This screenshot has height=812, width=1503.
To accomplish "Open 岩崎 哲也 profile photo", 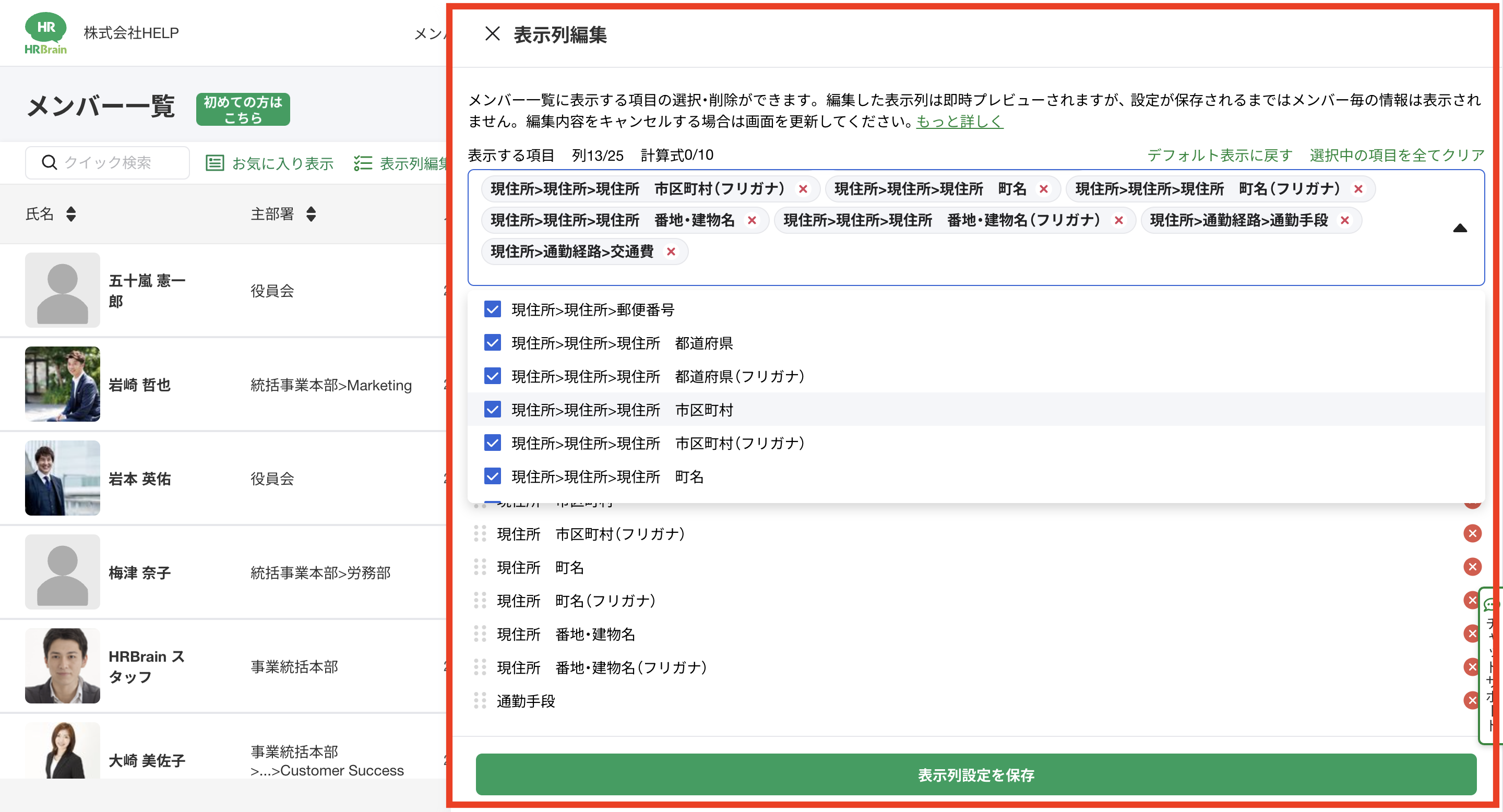I will [x=63, y=384].
